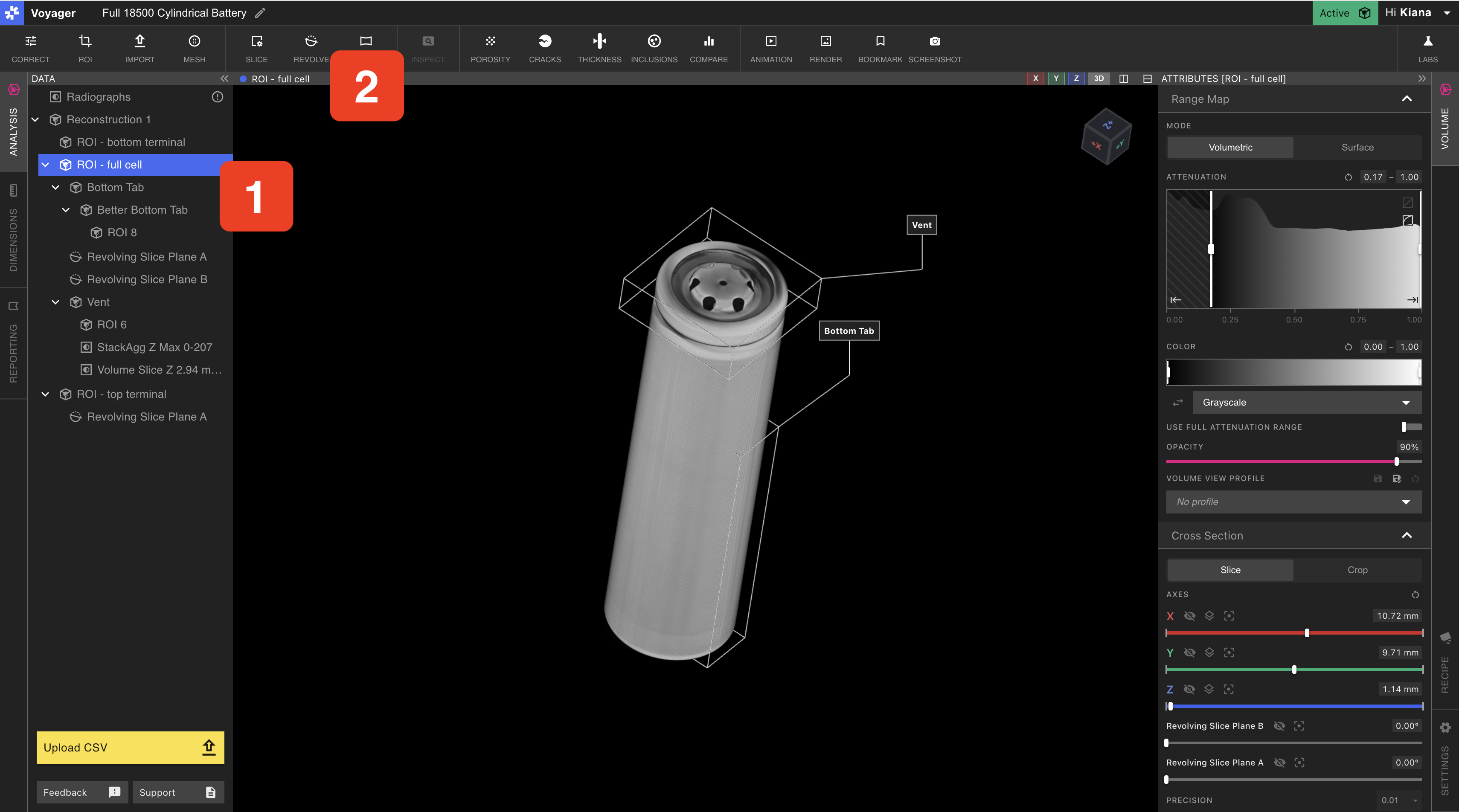Take a Screenshot with camera icon
Screen dimensions: 1459x812
point(935,49)
